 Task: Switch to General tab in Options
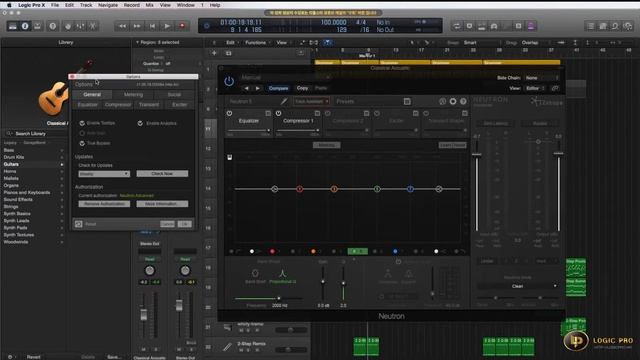(x=92, y=94)
